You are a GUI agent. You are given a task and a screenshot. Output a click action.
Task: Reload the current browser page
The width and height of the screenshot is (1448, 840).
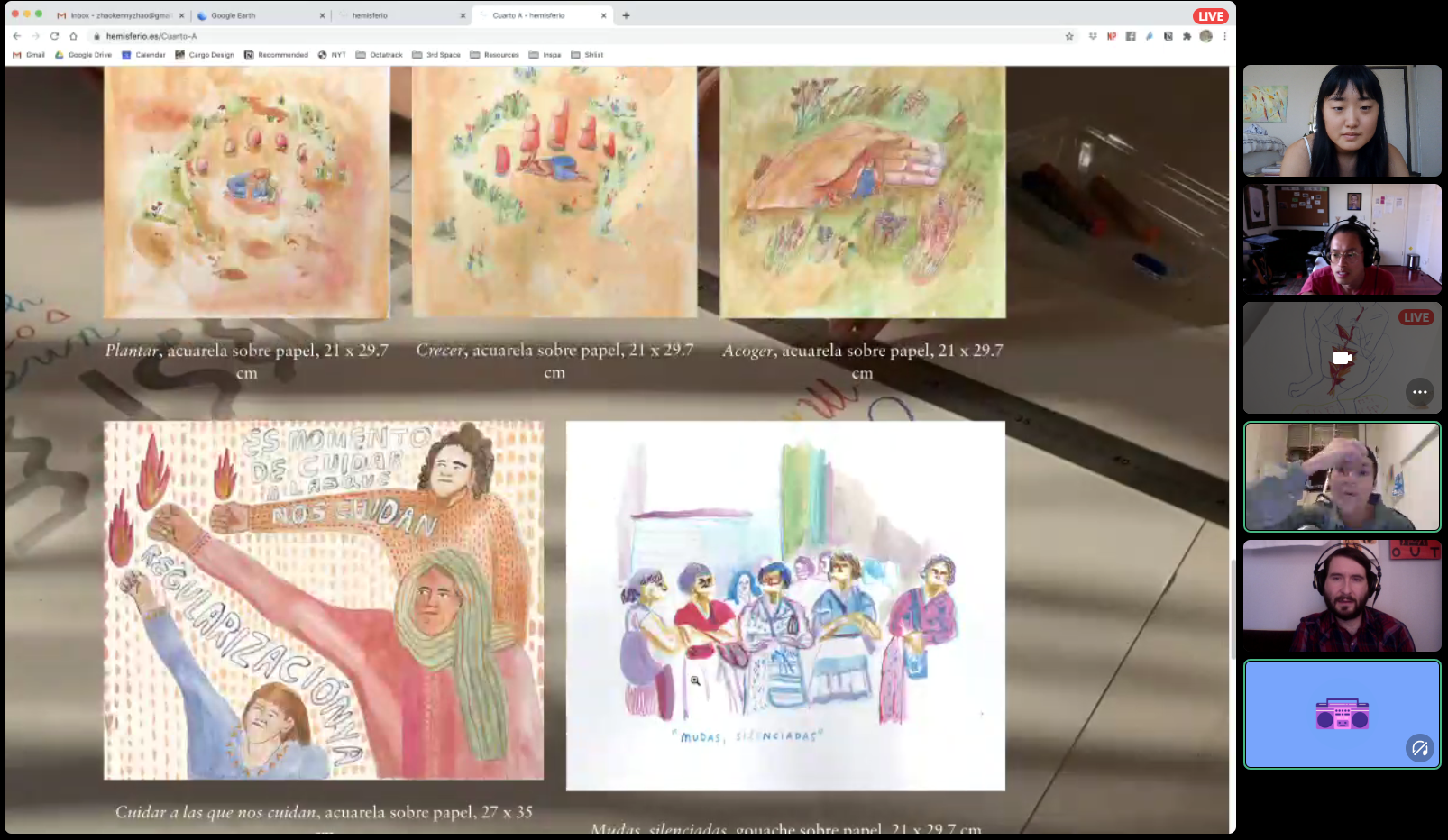point(54,36)
